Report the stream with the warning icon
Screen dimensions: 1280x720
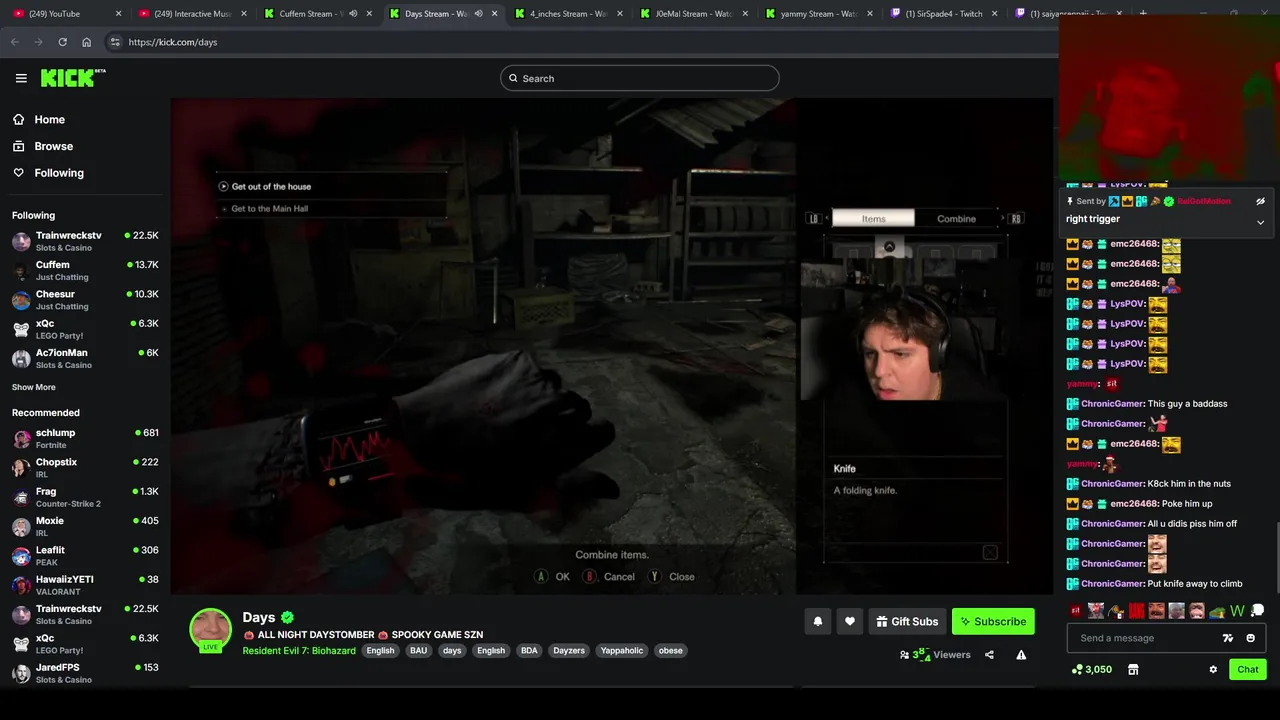click(1021, 655)
